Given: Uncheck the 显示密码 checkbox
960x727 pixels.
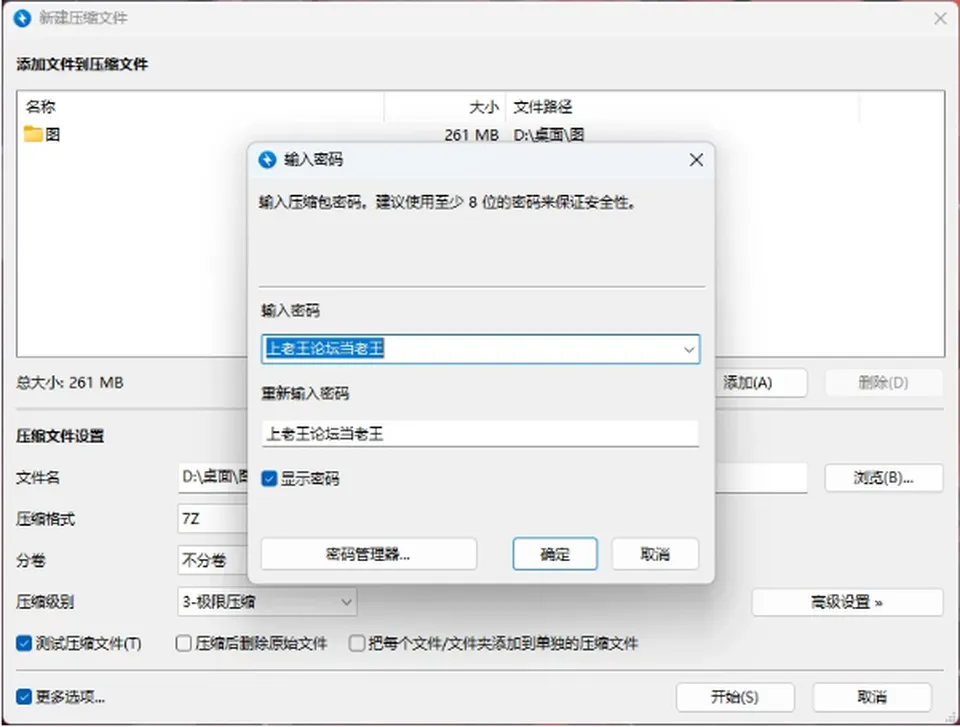Looking at the screenshot, I should (x=269, y=478).
